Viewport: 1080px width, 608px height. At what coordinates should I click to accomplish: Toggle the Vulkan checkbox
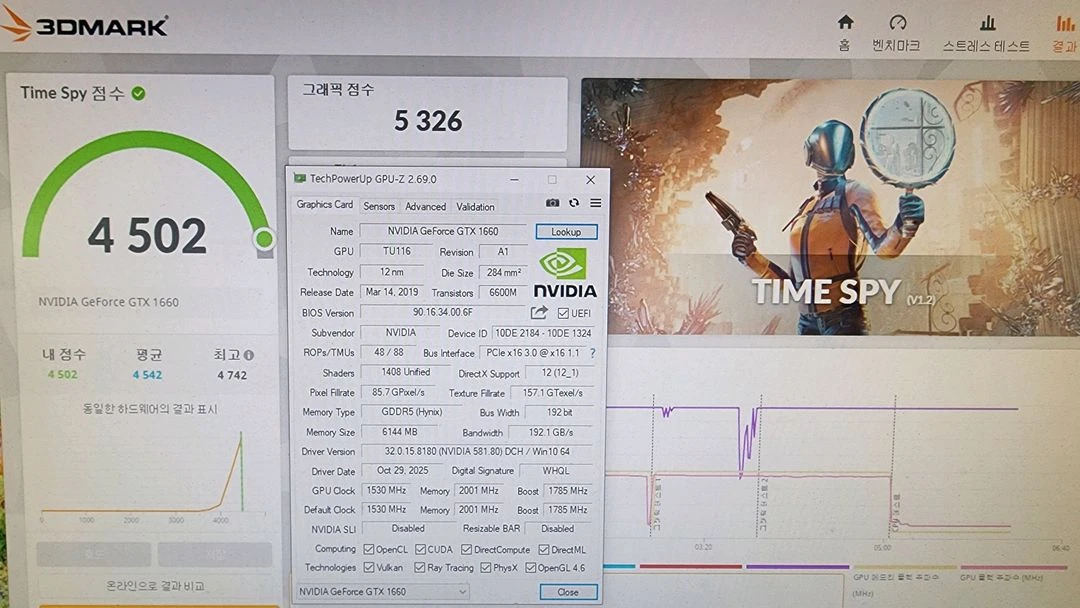368,567
